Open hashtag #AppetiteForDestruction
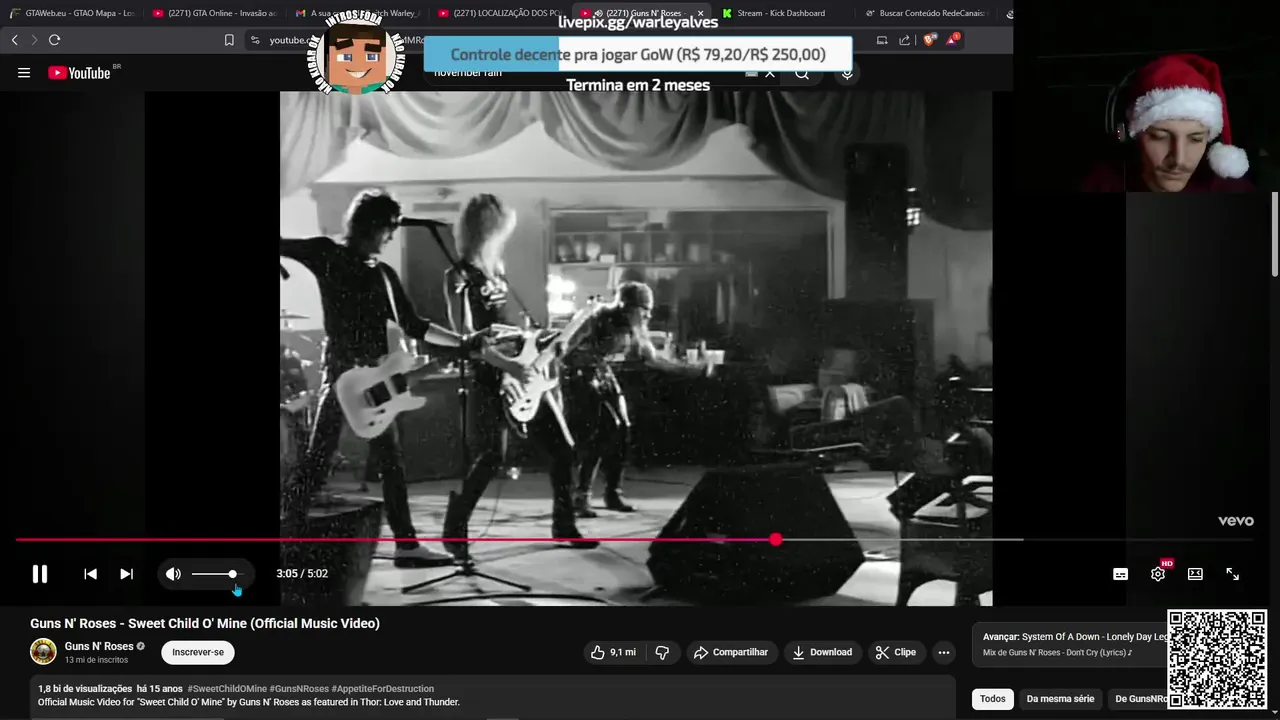Image resolution: width=1280 pixels, height=720 pixels. 383,689
